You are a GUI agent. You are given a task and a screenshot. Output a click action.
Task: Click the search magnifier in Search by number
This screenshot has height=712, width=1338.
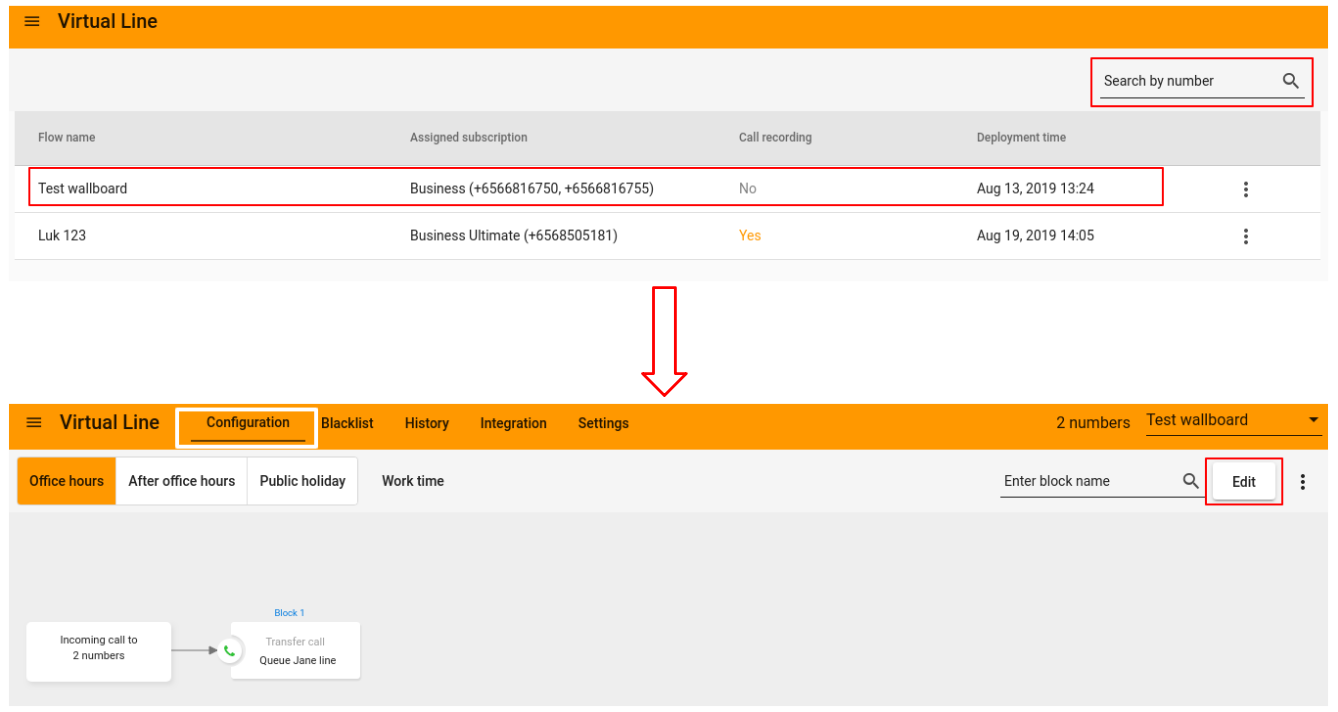tap(1290, 81)
